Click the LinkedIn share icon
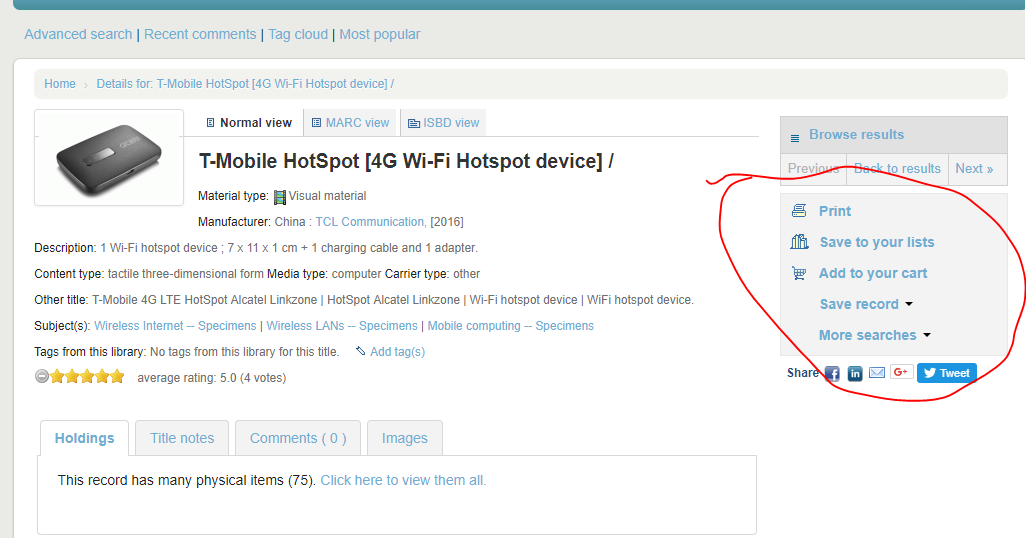Viewport: 1026px width, 538px height. click(x=855, y=373)
